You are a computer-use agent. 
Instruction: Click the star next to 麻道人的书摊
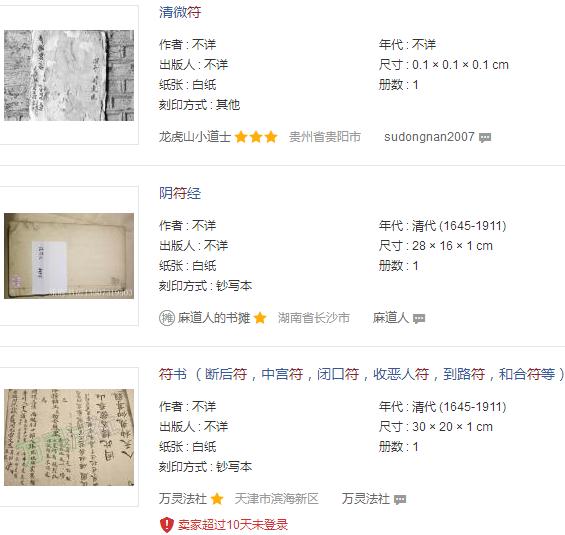(260, 318)
